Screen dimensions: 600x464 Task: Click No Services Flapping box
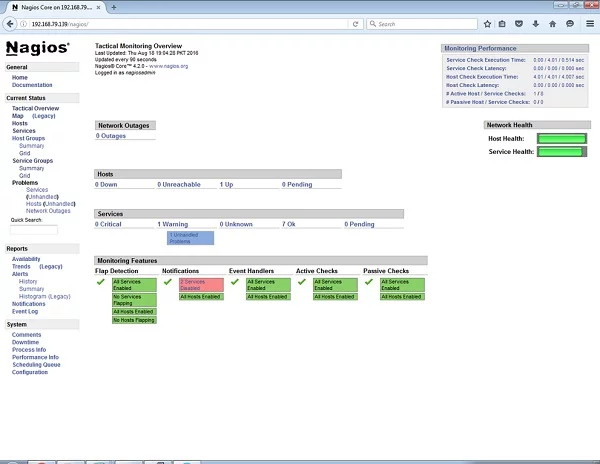pyautogui.click(x=134, y=300)
